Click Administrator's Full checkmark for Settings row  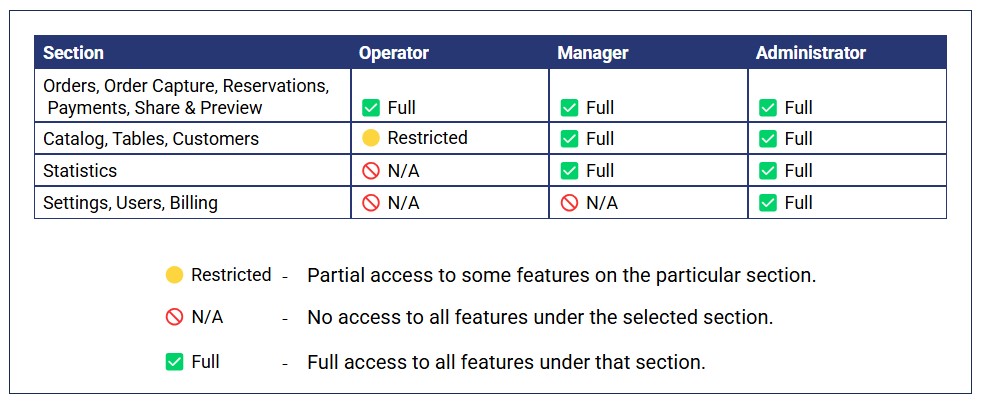(768, 203)
